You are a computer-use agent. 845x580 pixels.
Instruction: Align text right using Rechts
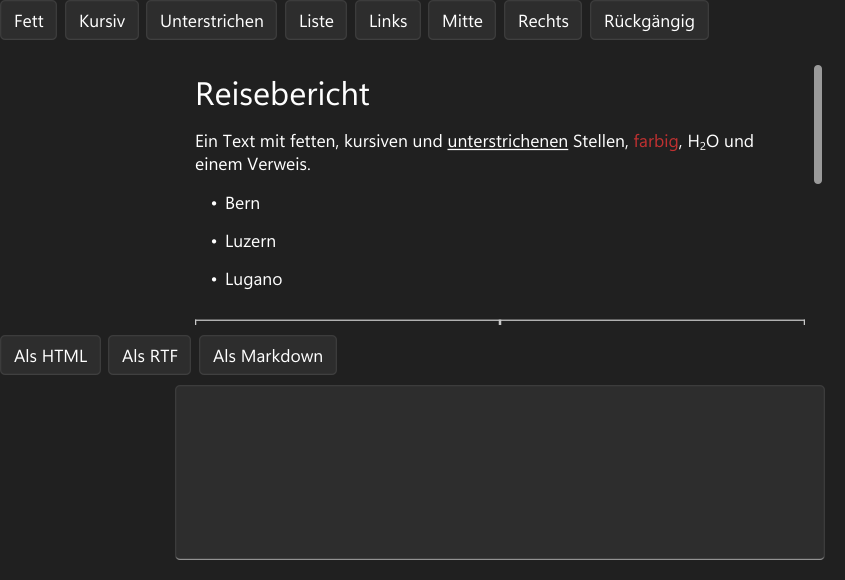pyautogui.click(x=543, y=20)
